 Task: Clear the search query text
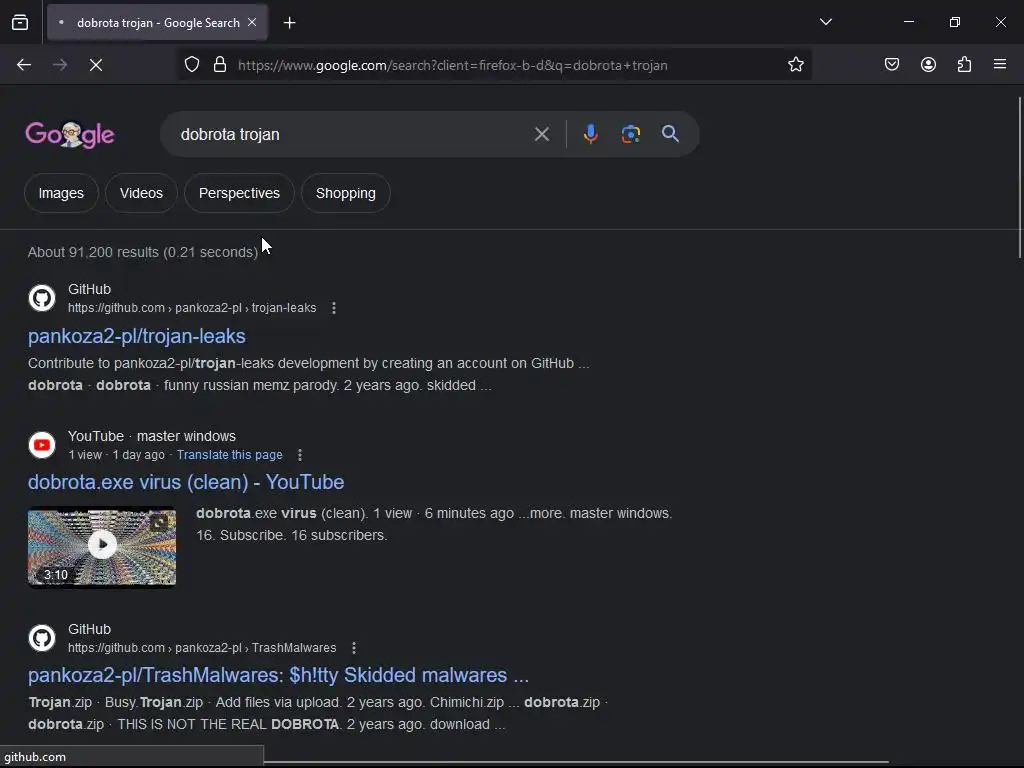[541, 134]
